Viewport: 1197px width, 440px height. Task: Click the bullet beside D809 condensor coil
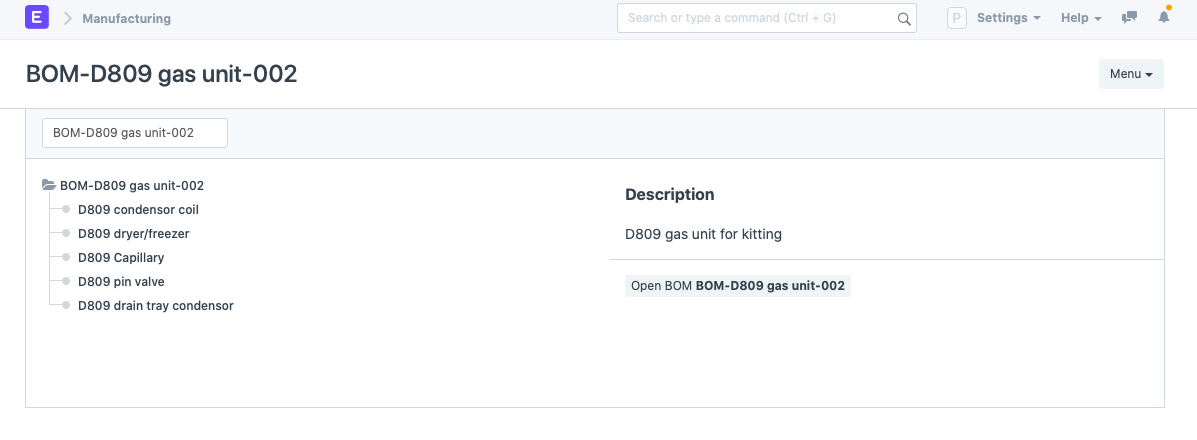pyautogui.click(x=66, y=209)
